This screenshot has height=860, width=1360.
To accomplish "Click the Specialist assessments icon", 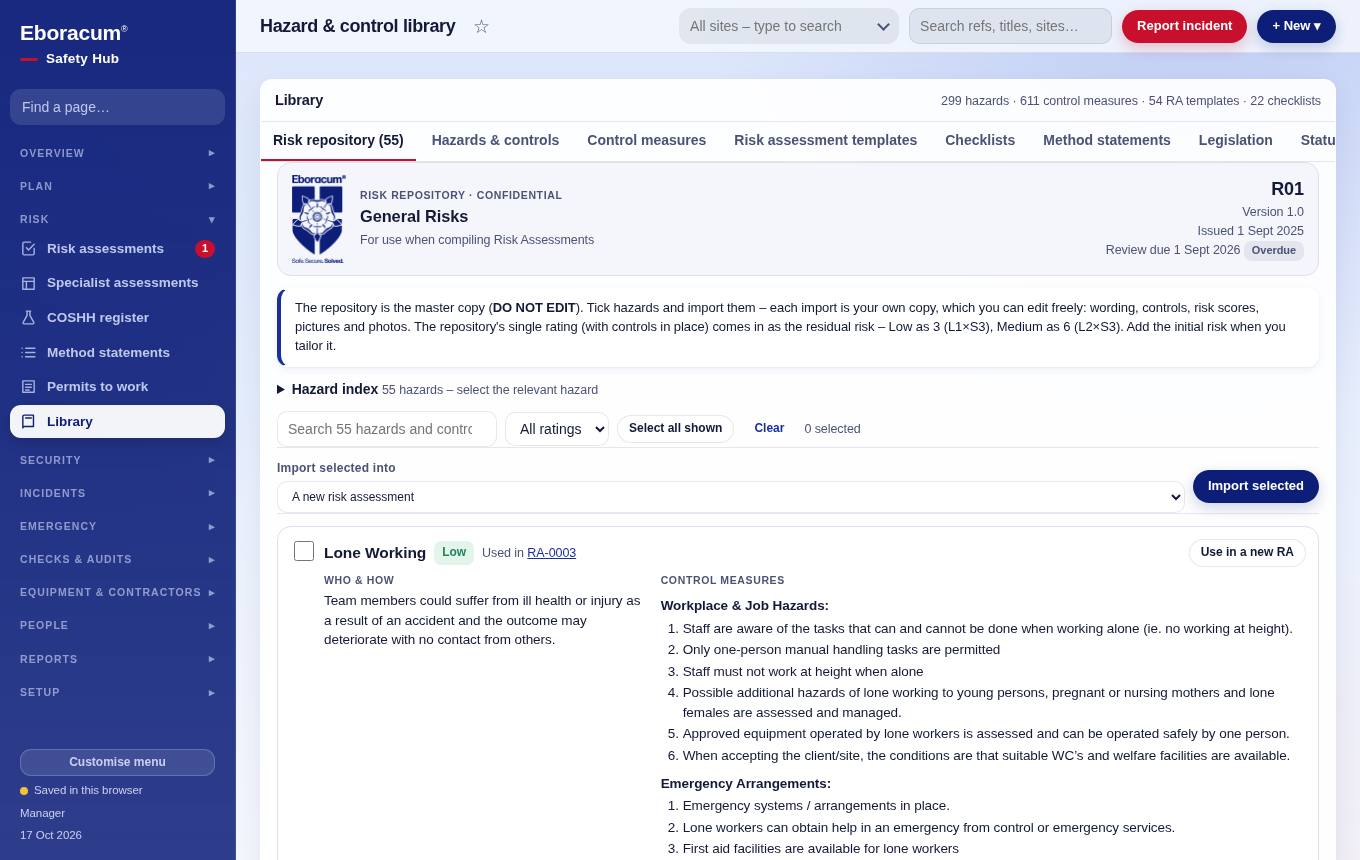I will (28, 283).
